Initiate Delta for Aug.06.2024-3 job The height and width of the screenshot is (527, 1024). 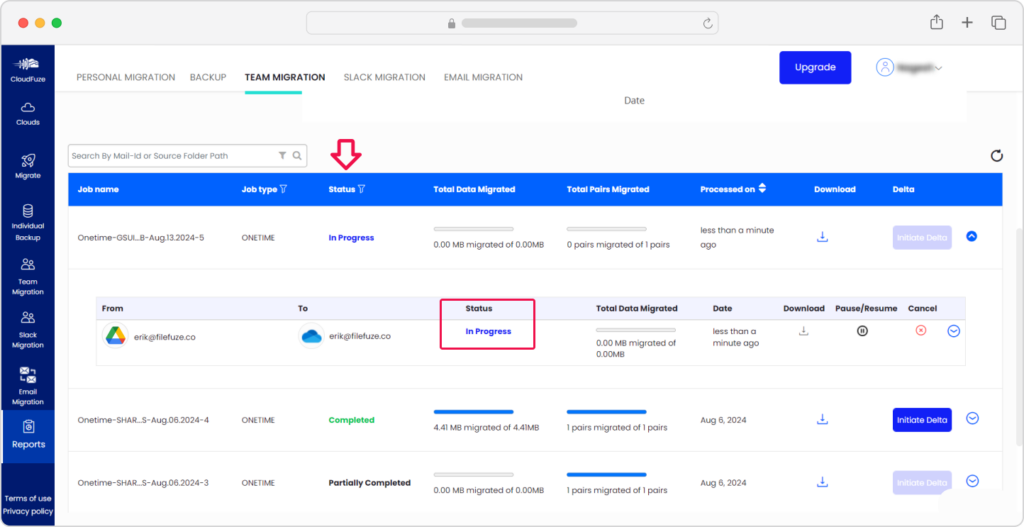click(922, 483)
